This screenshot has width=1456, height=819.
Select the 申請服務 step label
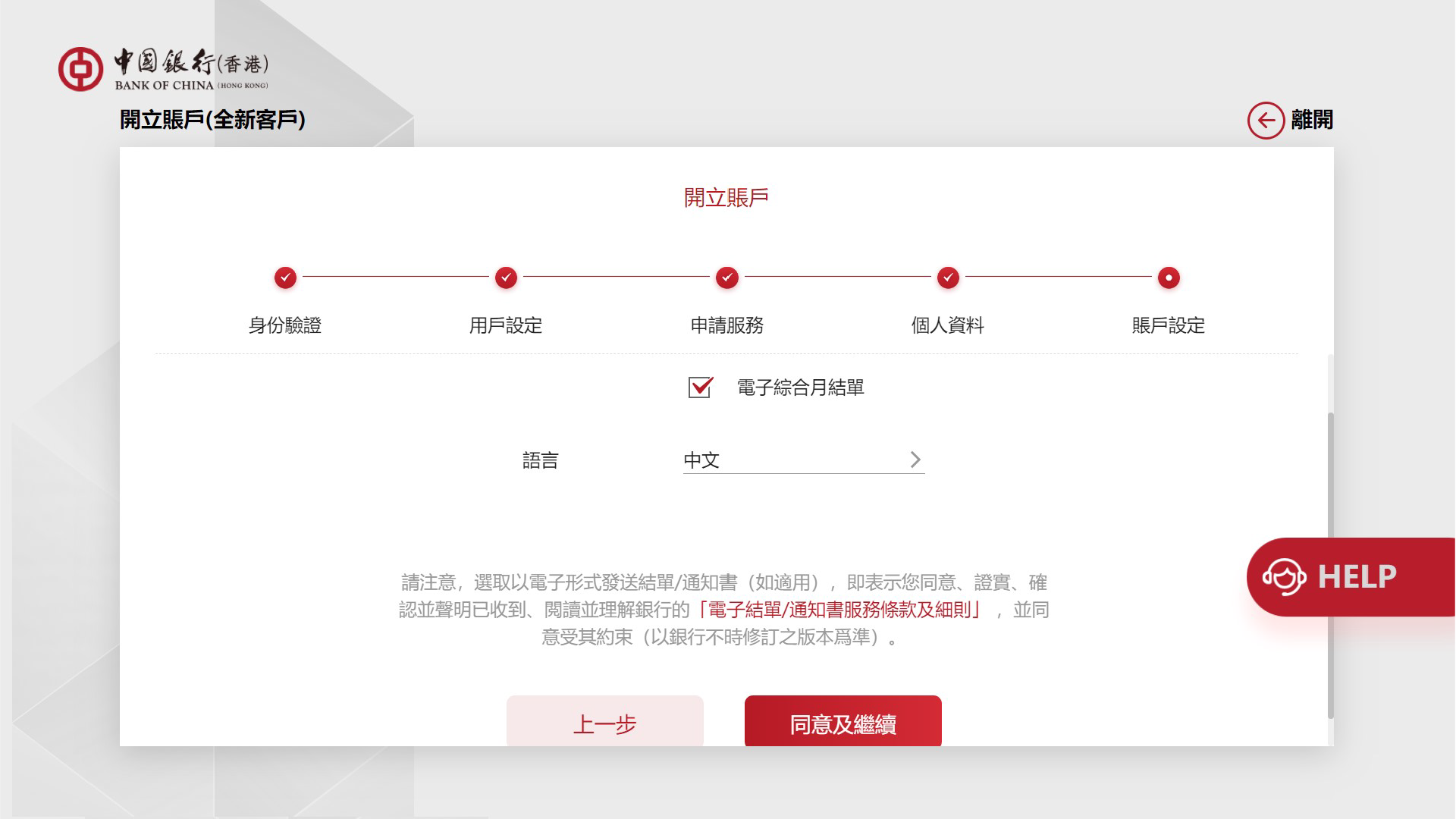coord(726,325)
